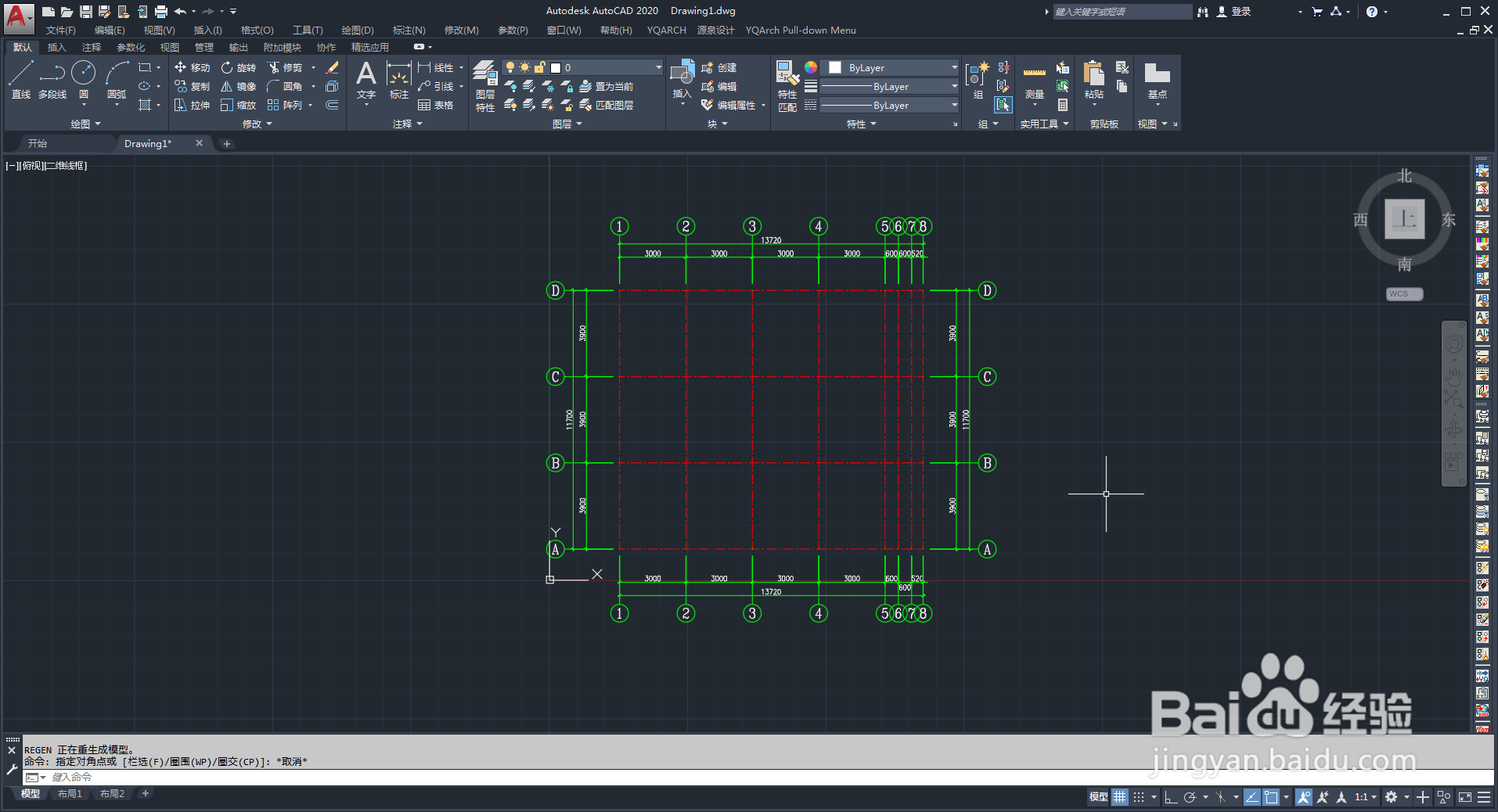
Task: Click the Copy (复制) tool
Action: pyautogui.click(x=193, y=86)
